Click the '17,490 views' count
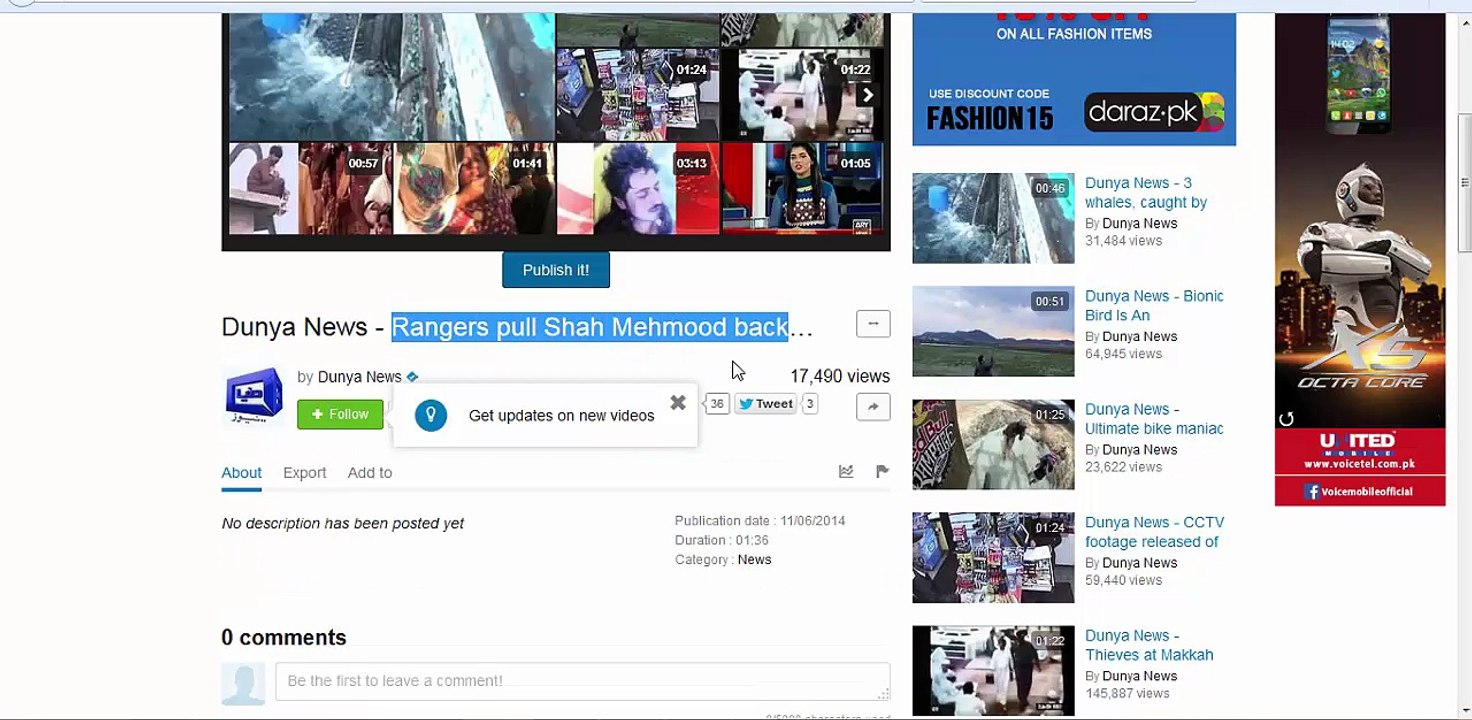1472x720 pixels. click(840, 376)
